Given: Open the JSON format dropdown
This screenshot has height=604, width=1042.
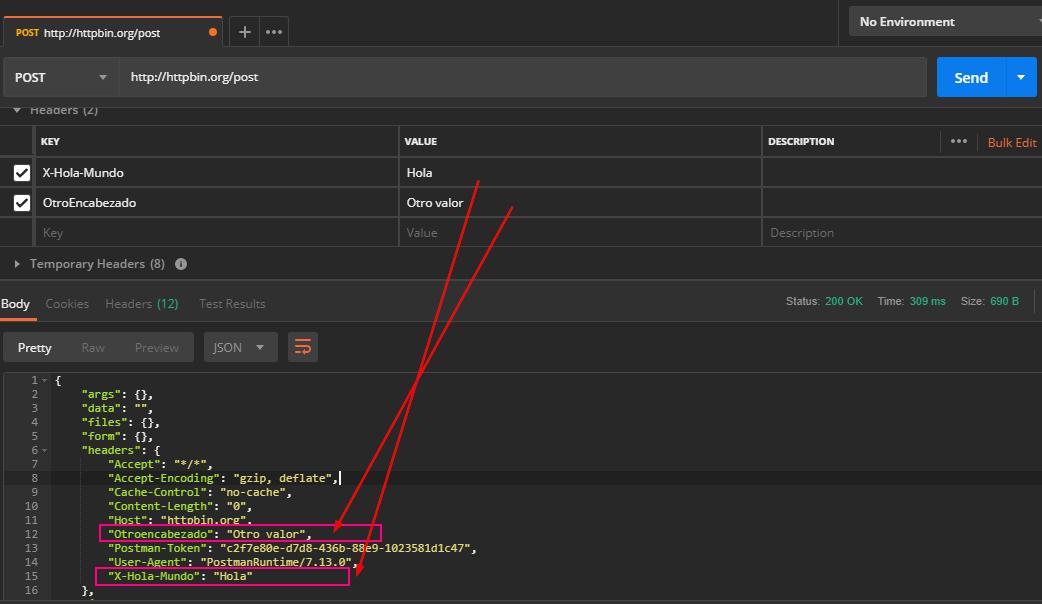Looking at the screenshot, I should (240, 348).
